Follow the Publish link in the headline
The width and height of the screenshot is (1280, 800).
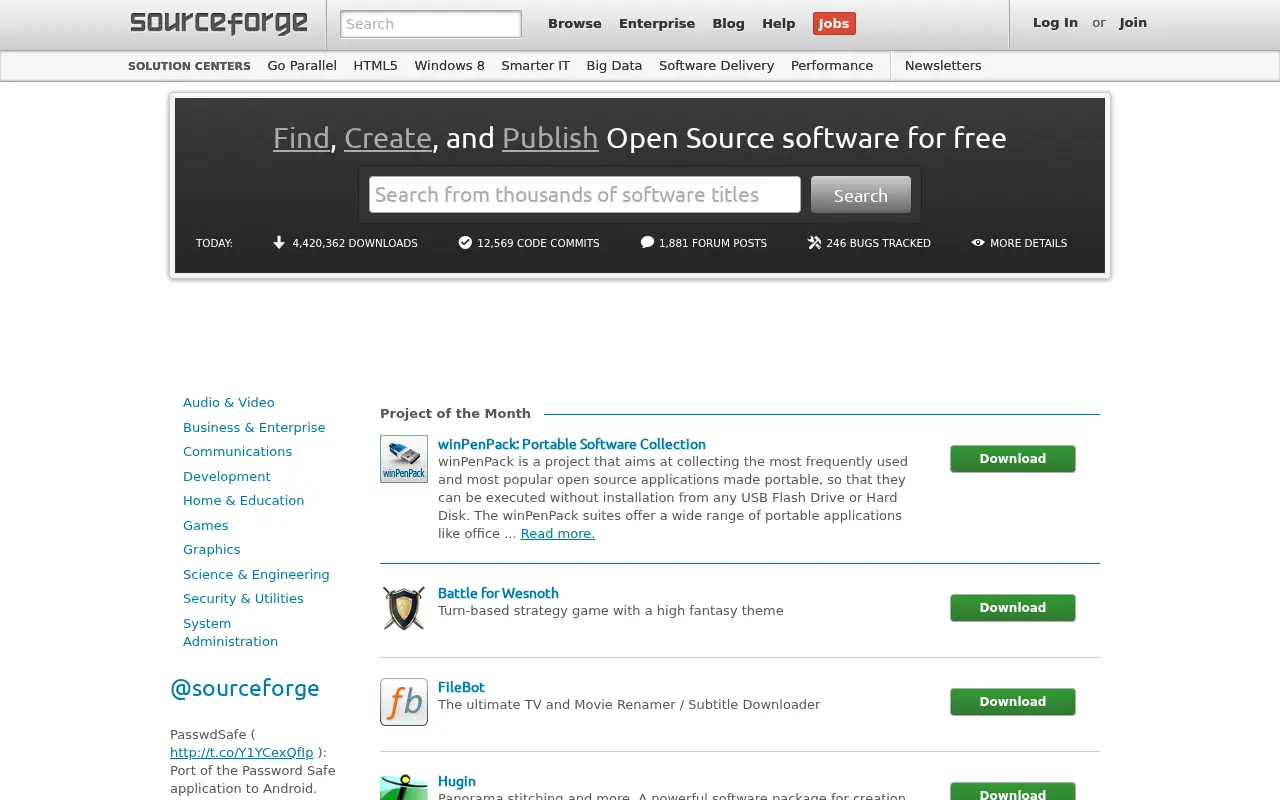tap(550, 138)
